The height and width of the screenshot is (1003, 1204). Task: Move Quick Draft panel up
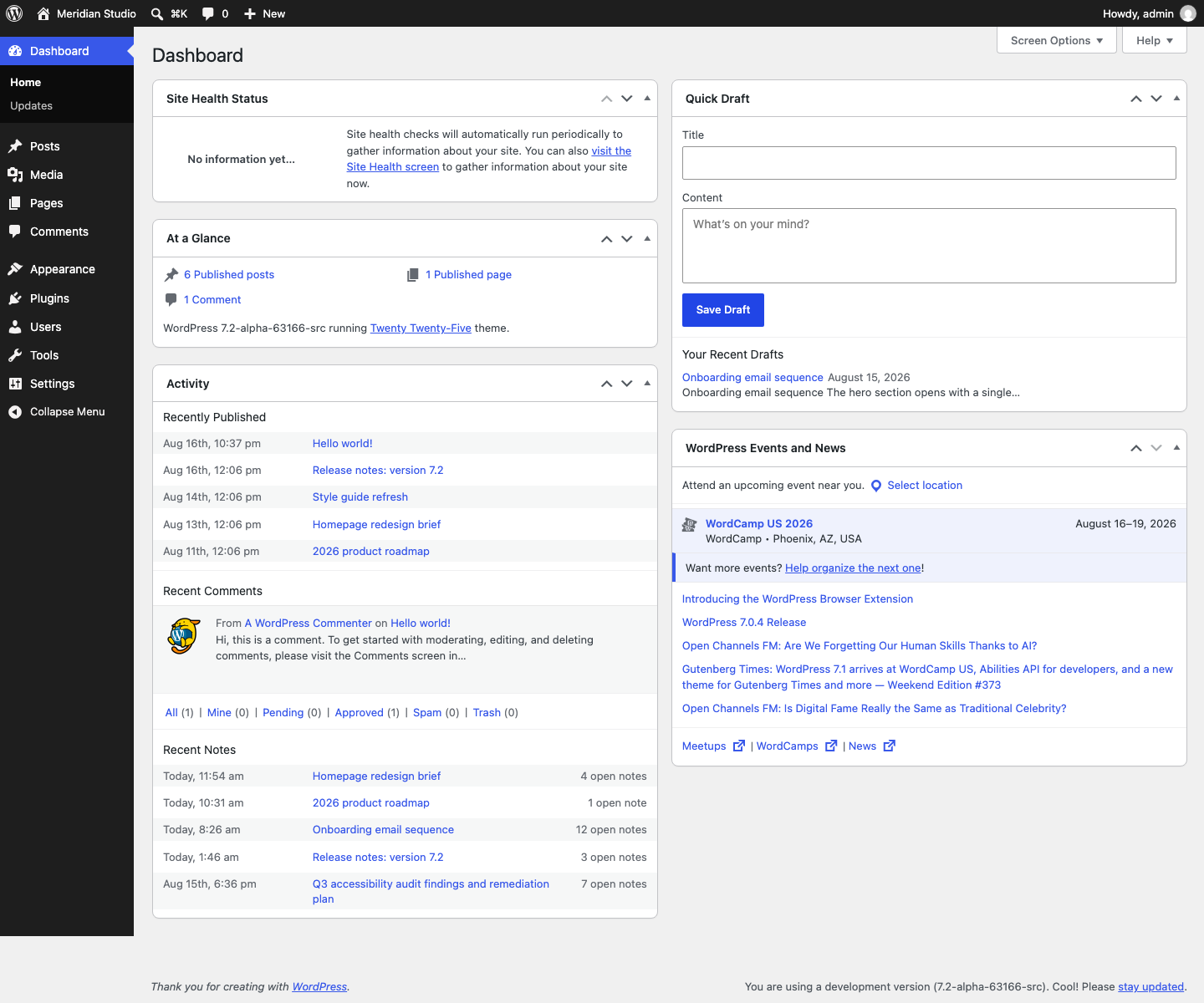pyautogui.click(x=1136, y=99)
